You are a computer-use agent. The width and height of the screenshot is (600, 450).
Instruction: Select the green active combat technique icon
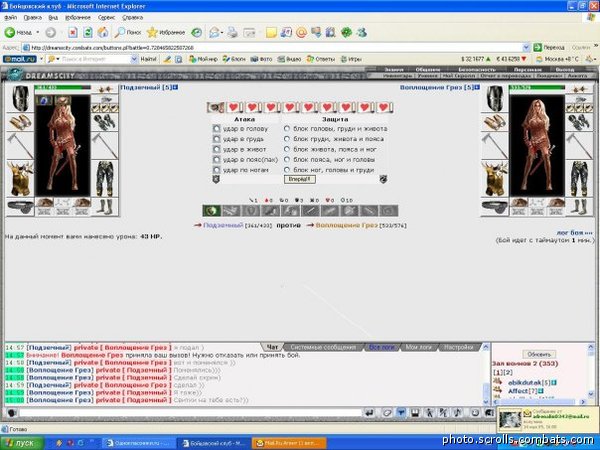tap(212, 210)
